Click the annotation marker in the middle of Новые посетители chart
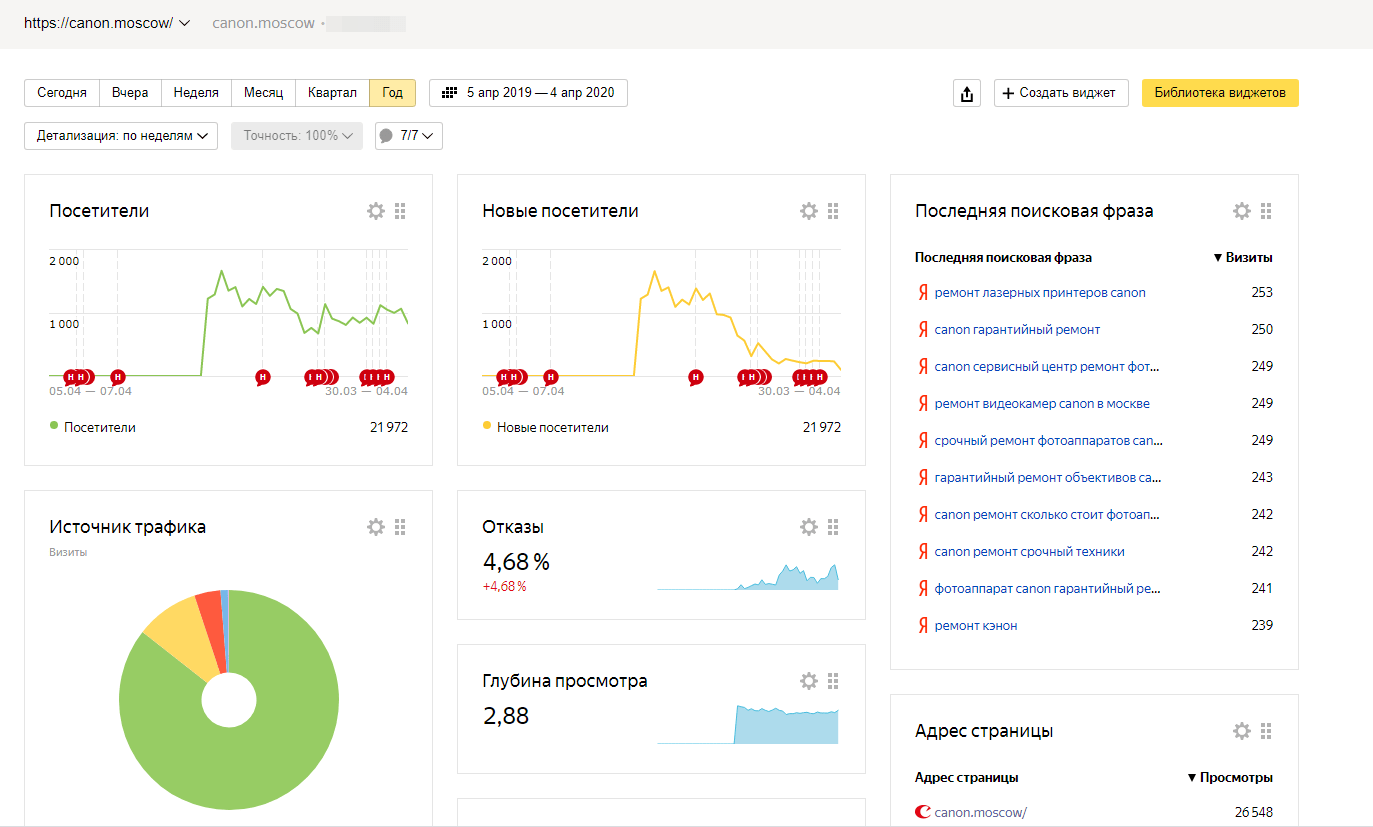This screenshot has height=827, width=1373. point(695,377)
